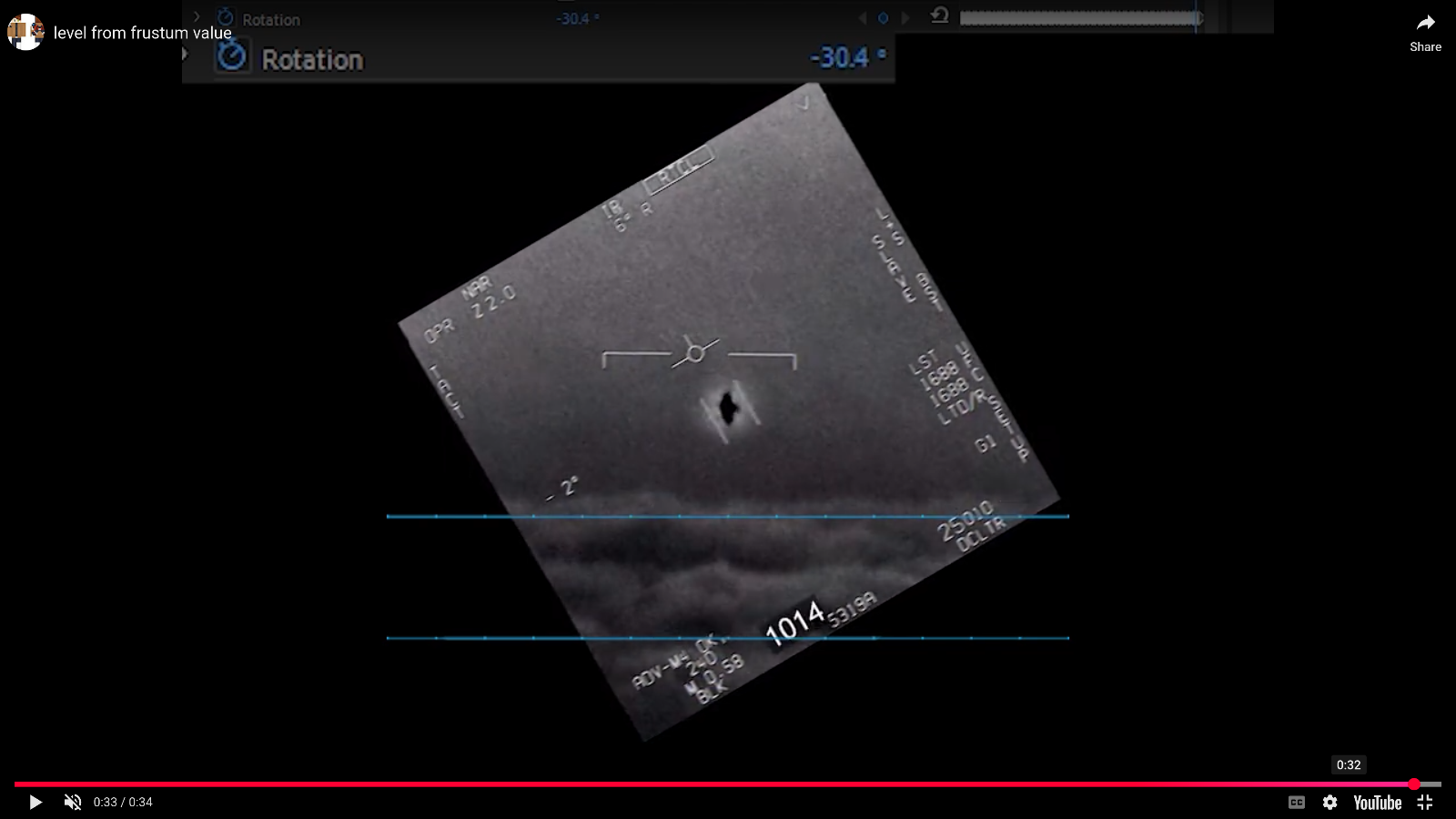Click the small Rotation stopwatch at top
The width and height of the screenshot is (1456, 819).
pos(225,17)
